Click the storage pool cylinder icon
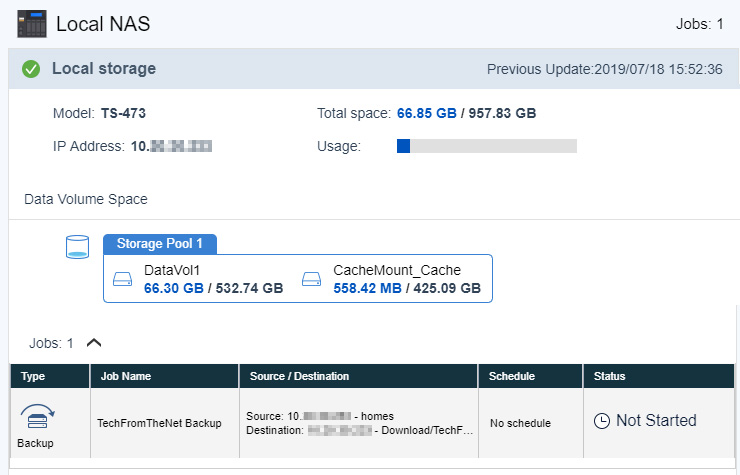740x475 pixels. click(77, 247)
